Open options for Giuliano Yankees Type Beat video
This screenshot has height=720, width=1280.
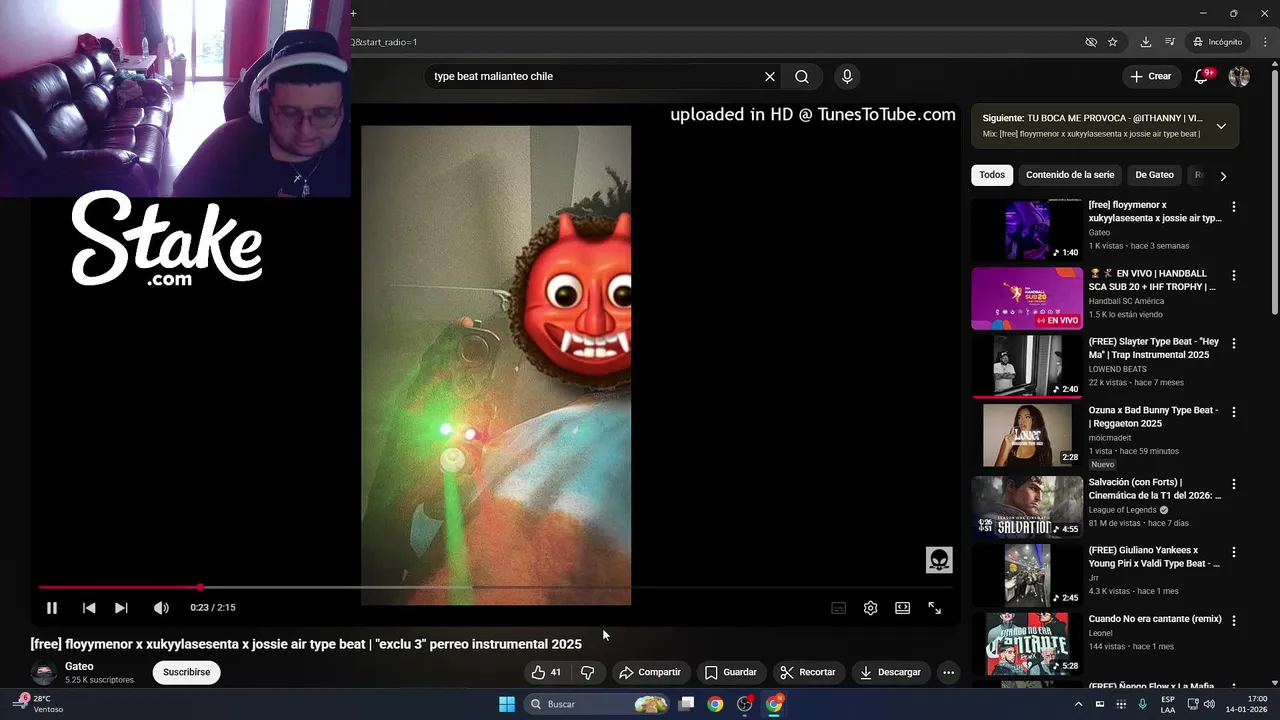1233,552
